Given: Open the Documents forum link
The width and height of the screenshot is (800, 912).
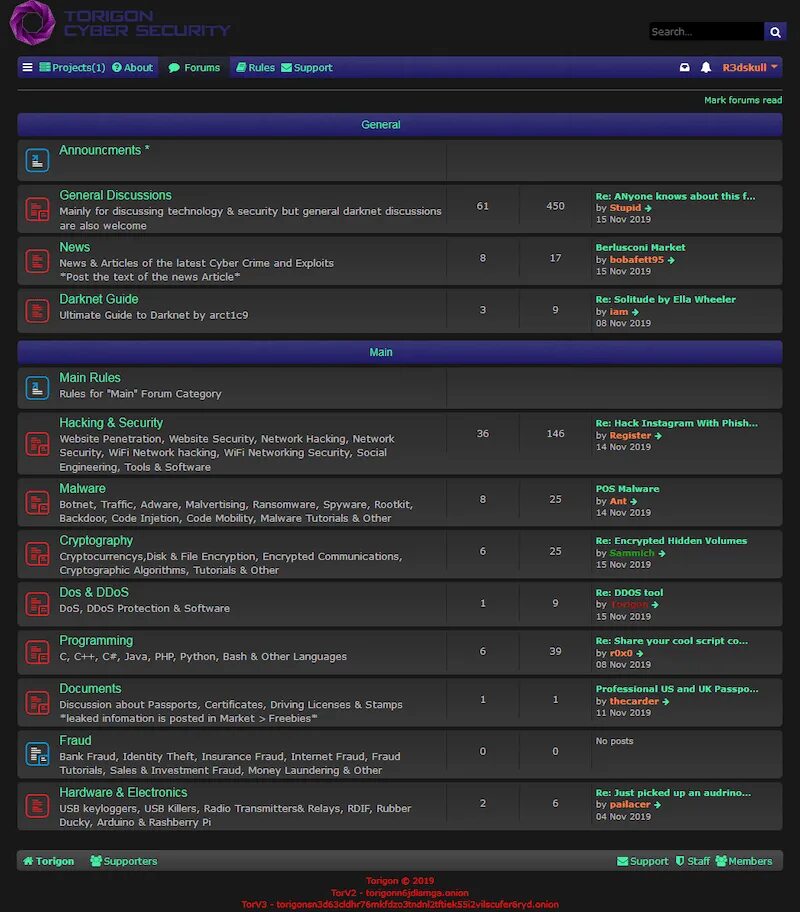Looking at the screenshot, I should (90, 689).
